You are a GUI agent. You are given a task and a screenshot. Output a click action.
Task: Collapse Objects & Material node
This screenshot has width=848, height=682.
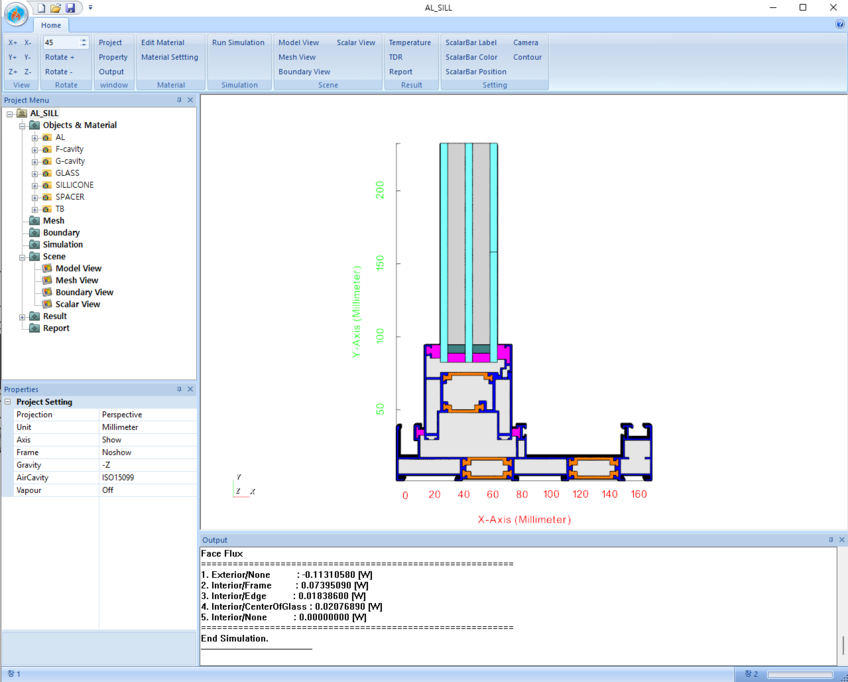click(x=22, y=125)
